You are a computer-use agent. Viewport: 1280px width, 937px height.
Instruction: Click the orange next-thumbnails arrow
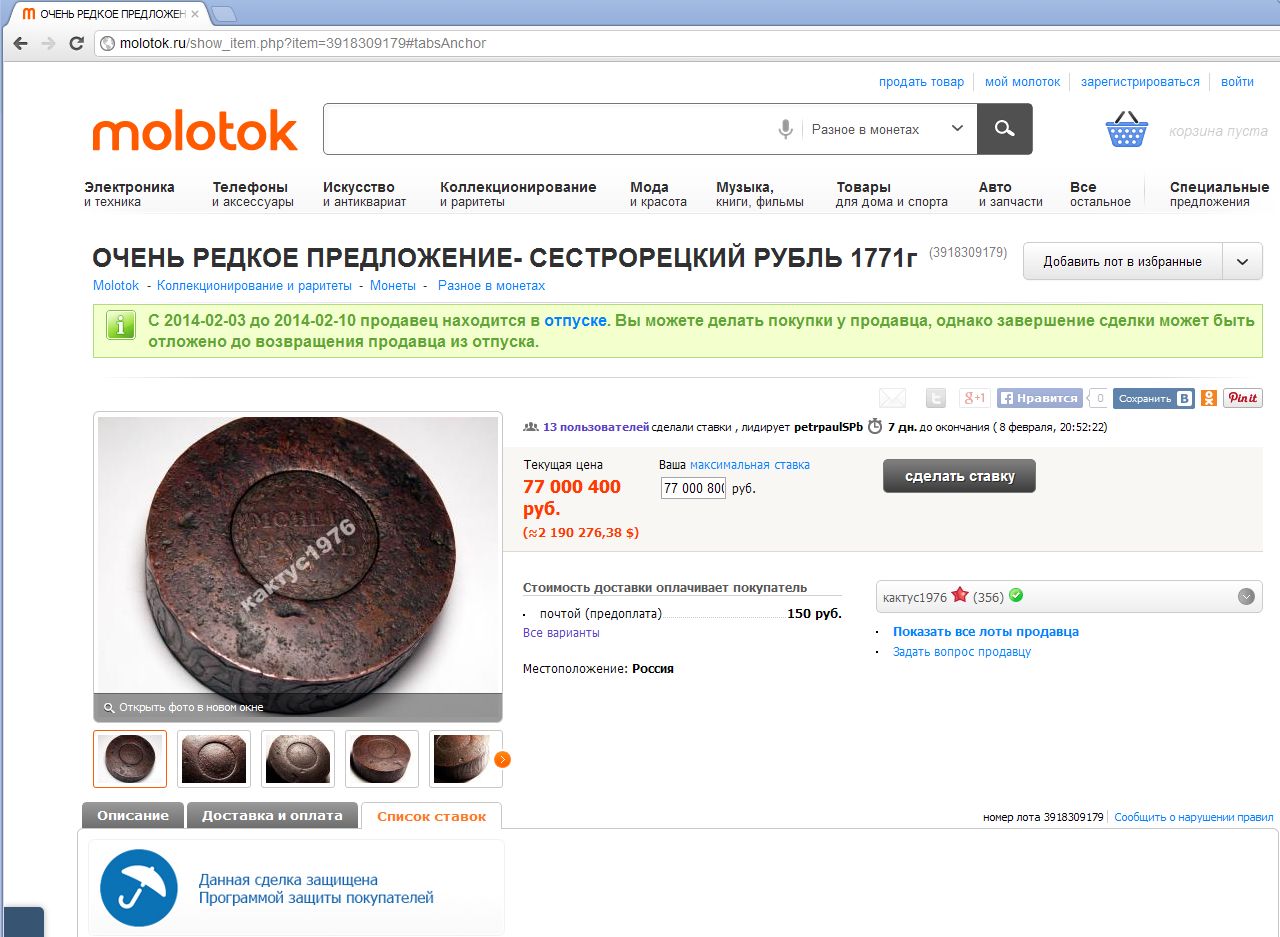(x=502, y=759)
